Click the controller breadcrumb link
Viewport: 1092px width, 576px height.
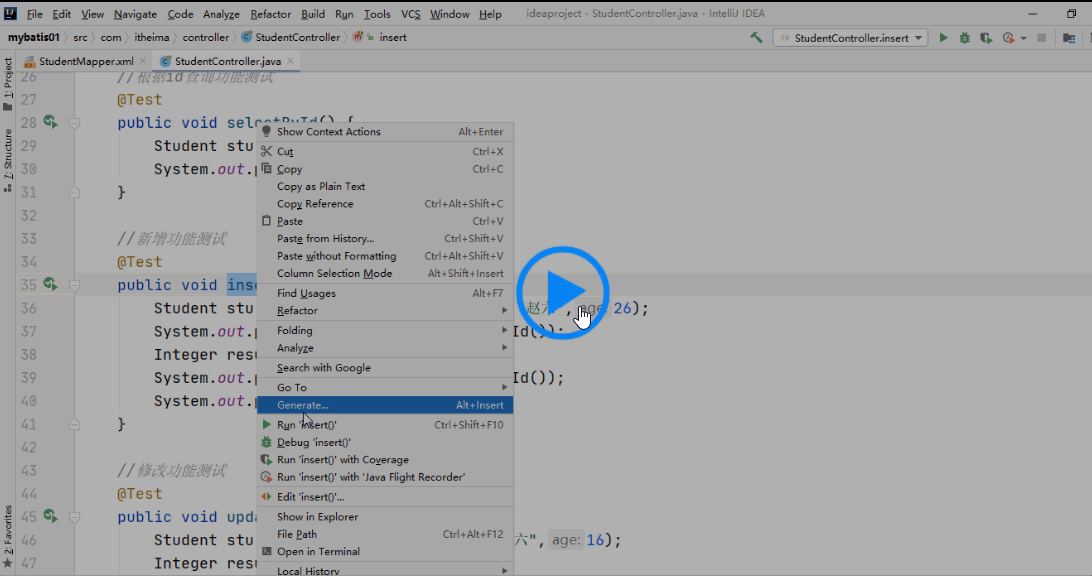pyautogui.click(x=205, y=37)
